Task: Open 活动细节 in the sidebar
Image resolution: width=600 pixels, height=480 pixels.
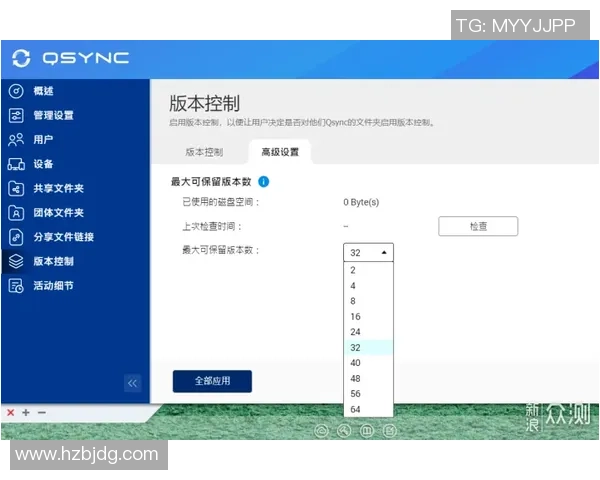Action: pyautogui.click(x=75, y=286)
